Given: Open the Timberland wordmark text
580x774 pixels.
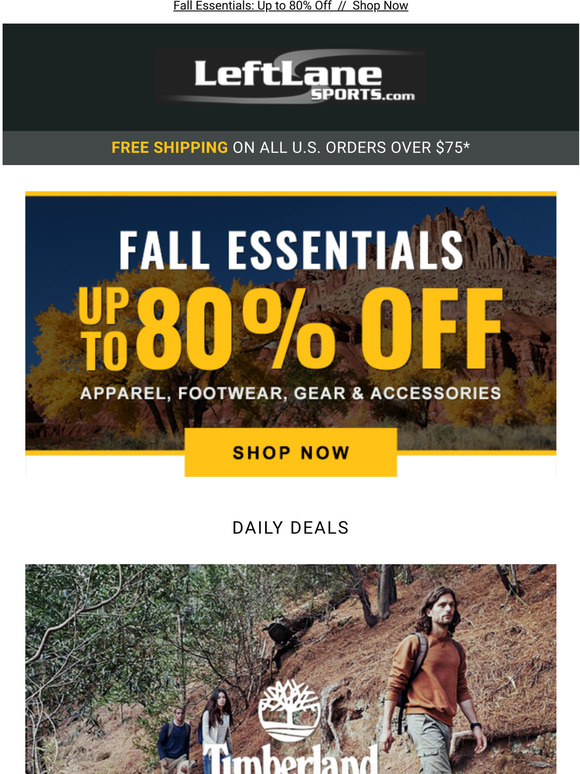Looking at the screenshot, I should (x=290, y=760).
